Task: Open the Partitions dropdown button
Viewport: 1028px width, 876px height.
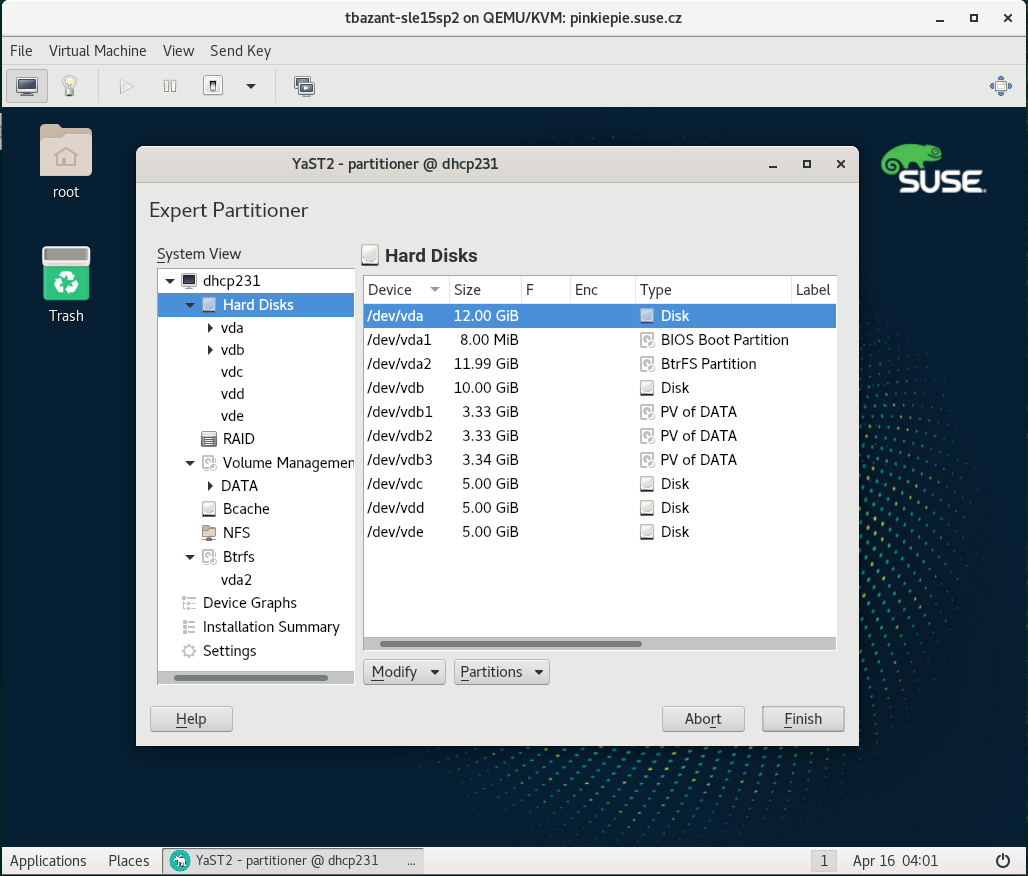Action: pos(501,672)
